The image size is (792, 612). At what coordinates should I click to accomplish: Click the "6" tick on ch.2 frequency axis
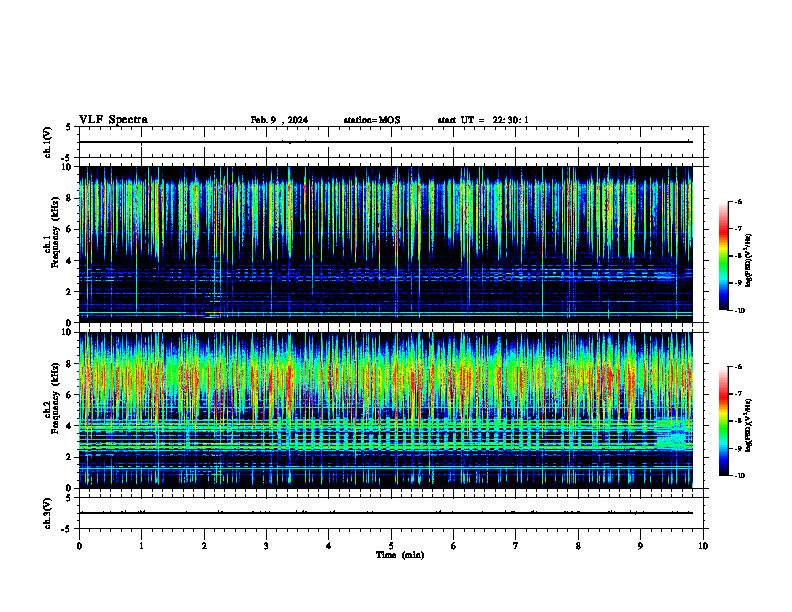click(x=69, y=395)
